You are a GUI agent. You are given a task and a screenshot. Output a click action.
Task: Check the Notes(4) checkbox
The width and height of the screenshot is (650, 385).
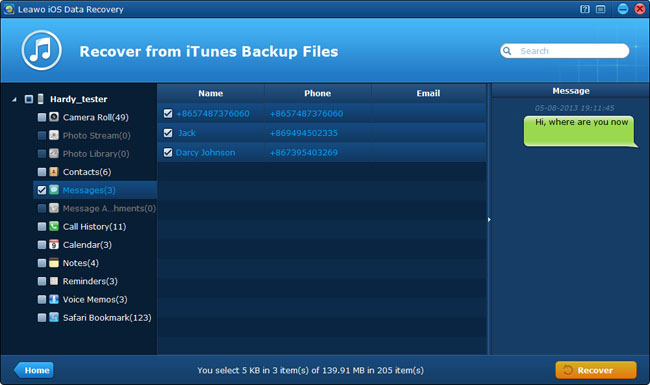42,263
